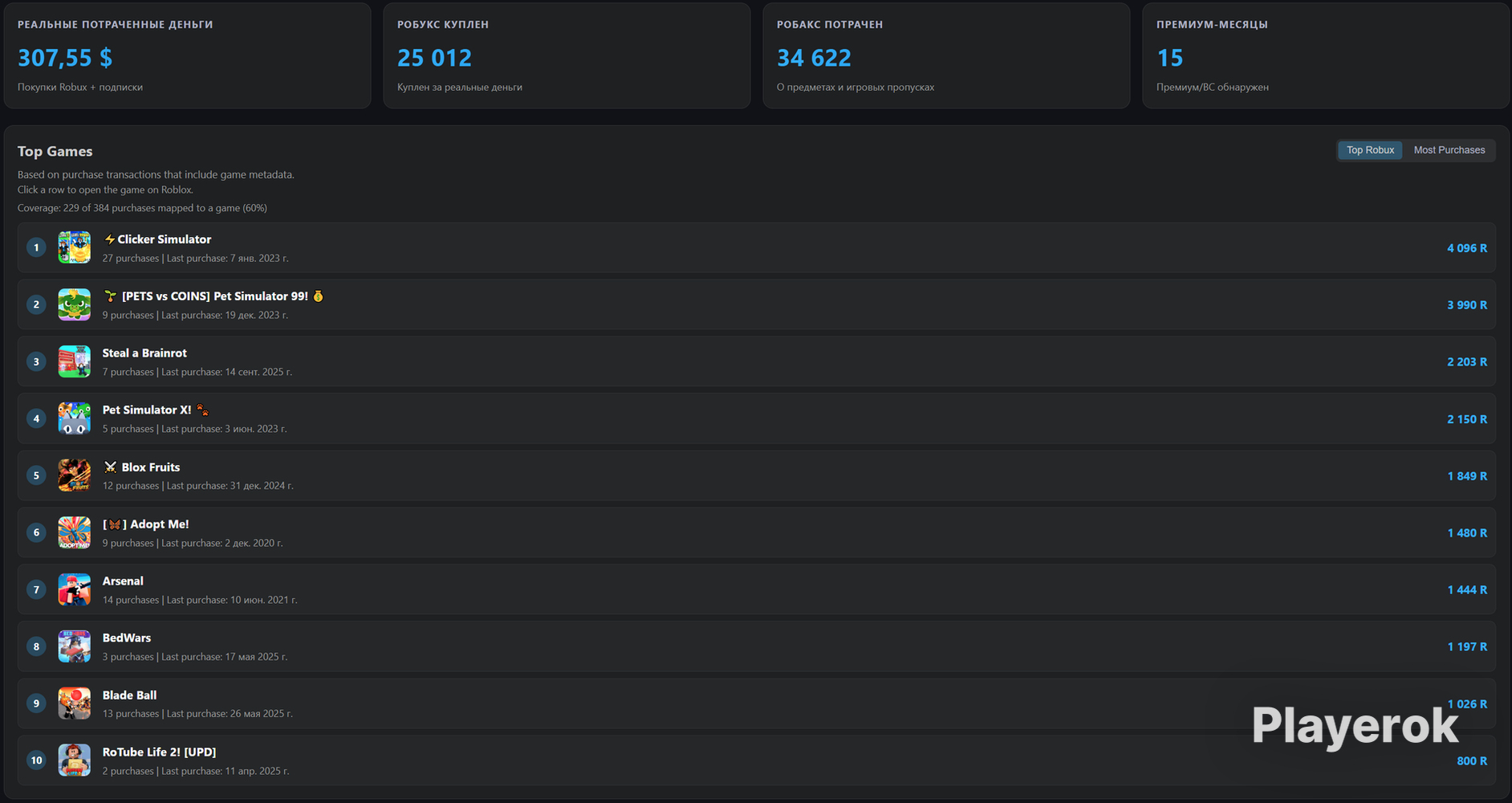The height and width of the screenshot is (803, 1512).
Task: Click the 'РОБУКС КУПЛЕН' card heading
Action: point(443,25)
